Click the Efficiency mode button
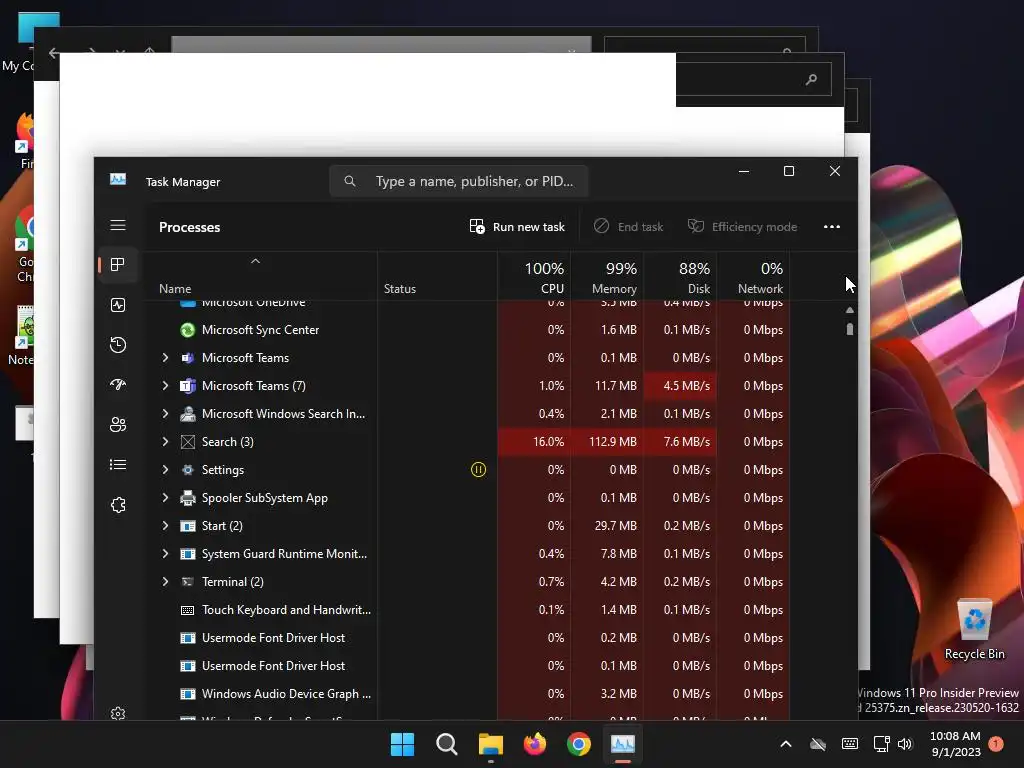Screen dimensions: 1024x768 click(743, 227)
